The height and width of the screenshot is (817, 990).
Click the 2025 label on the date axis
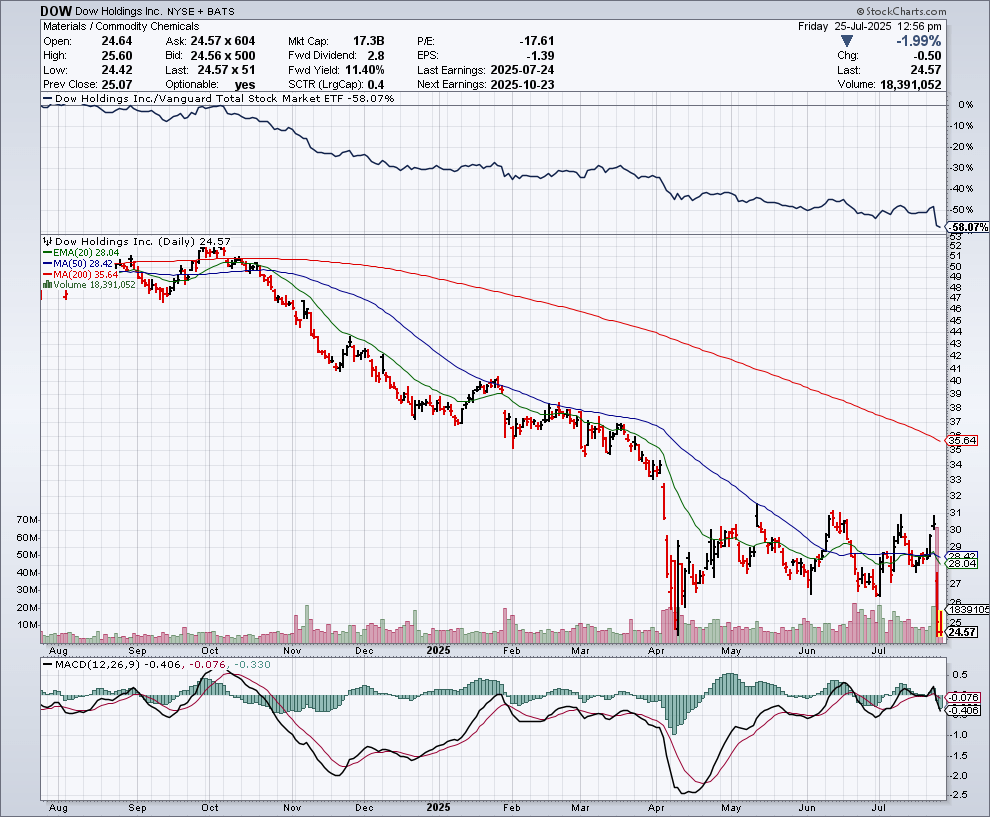(439, 649)
